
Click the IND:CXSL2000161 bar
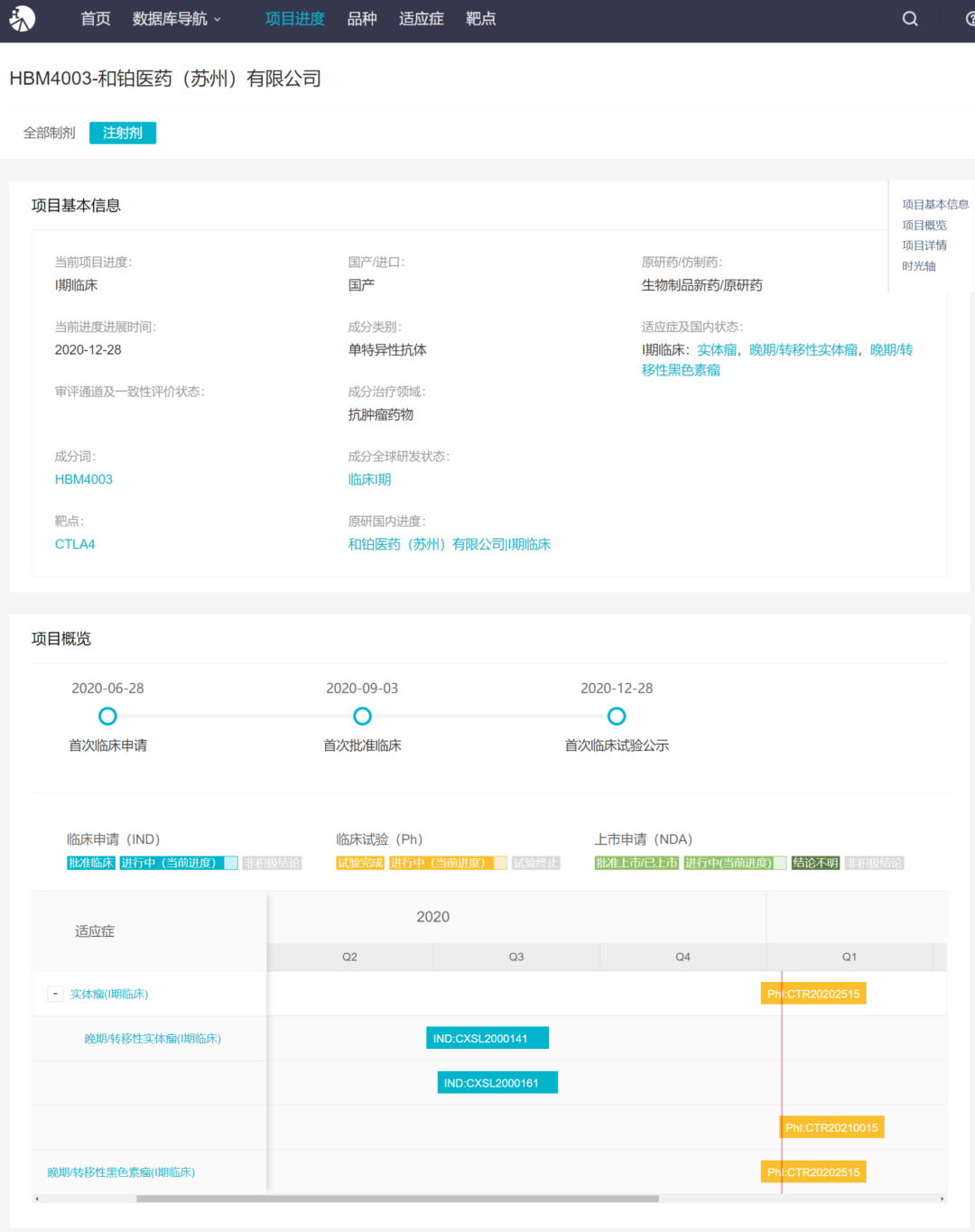(497, 1082)
